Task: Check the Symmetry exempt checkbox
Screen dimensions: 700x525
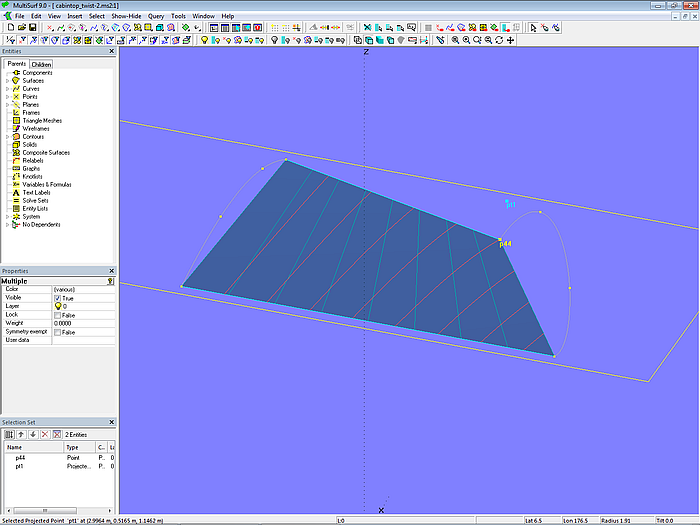Action: tap(57, 332)
